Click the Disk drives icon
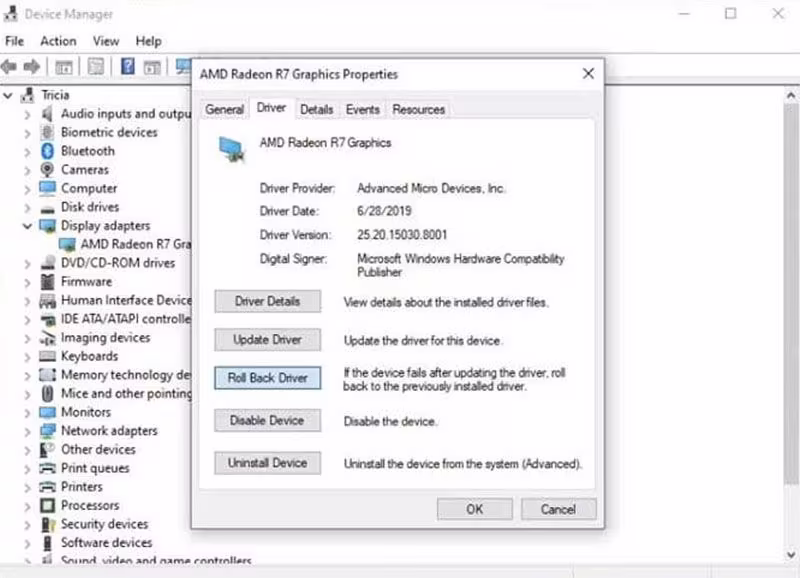Viewport: 800px width, 578px height. click(x=47, y=208)
